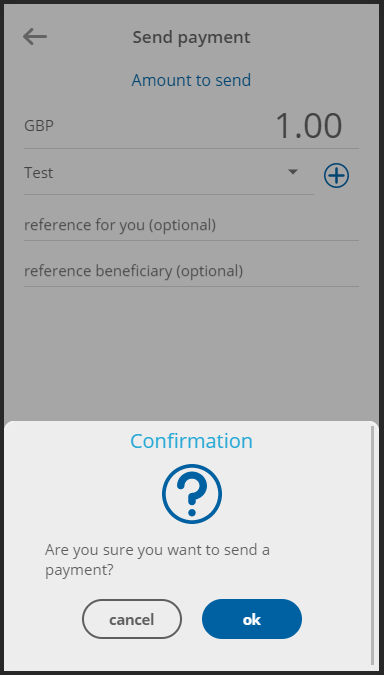Click the question mark confirmation icon
The image size is (384, 675).
coord(192,493)
